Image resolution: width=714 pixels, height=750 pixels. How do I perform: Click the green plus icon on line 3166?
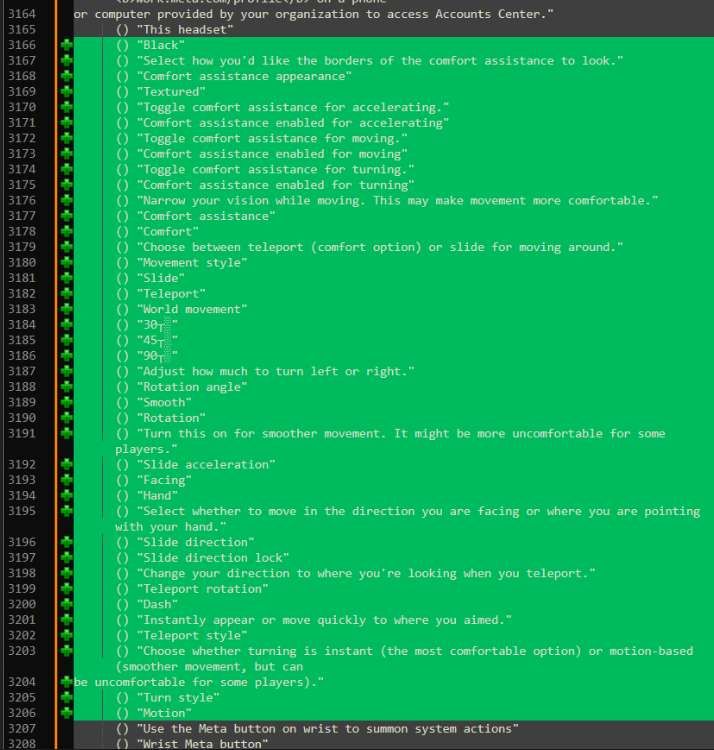click(67, 45)
